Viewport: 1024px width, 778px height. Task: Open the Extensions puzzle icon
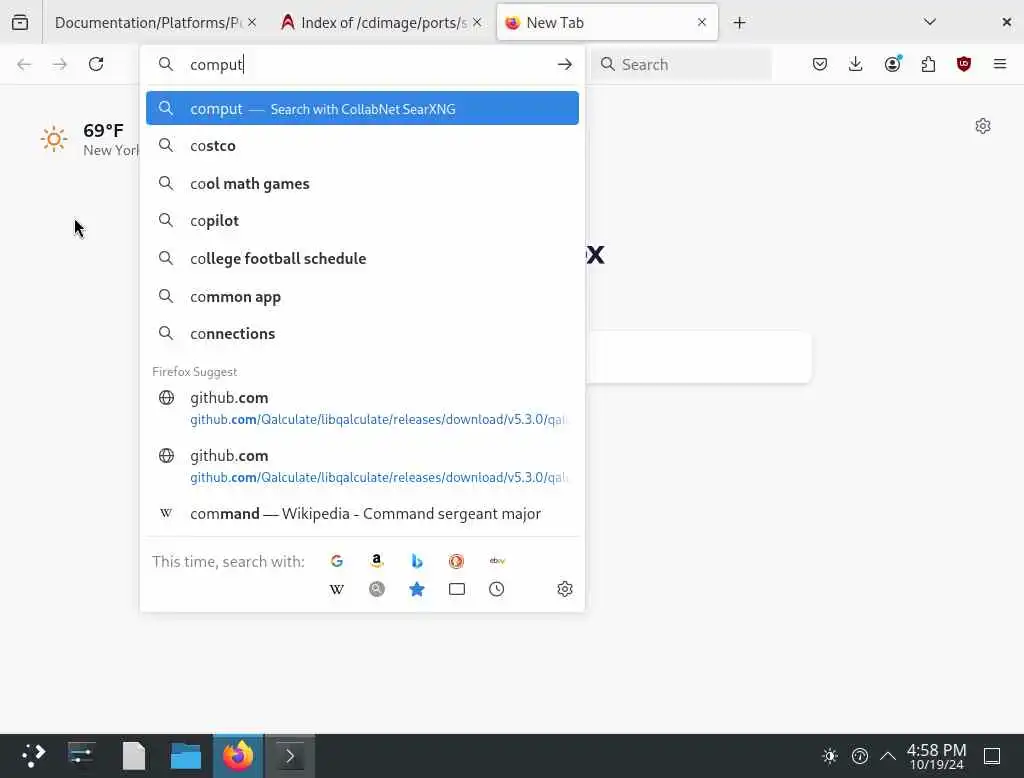click(928, 64)
